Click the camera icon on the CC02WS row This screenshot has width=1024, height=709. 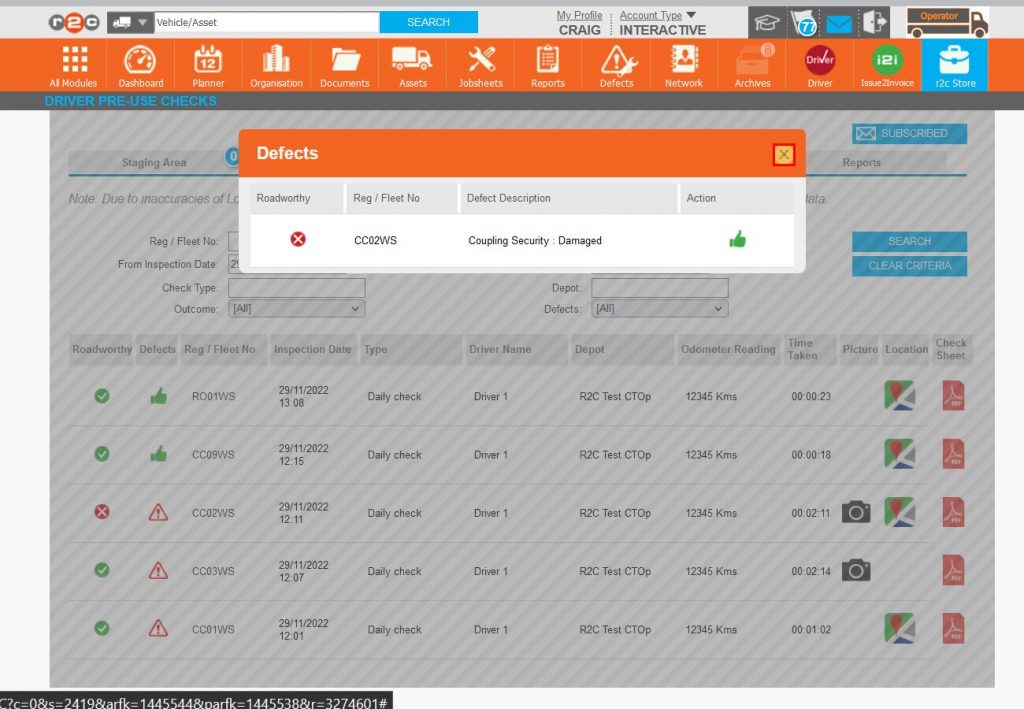(x=857, y=512)
